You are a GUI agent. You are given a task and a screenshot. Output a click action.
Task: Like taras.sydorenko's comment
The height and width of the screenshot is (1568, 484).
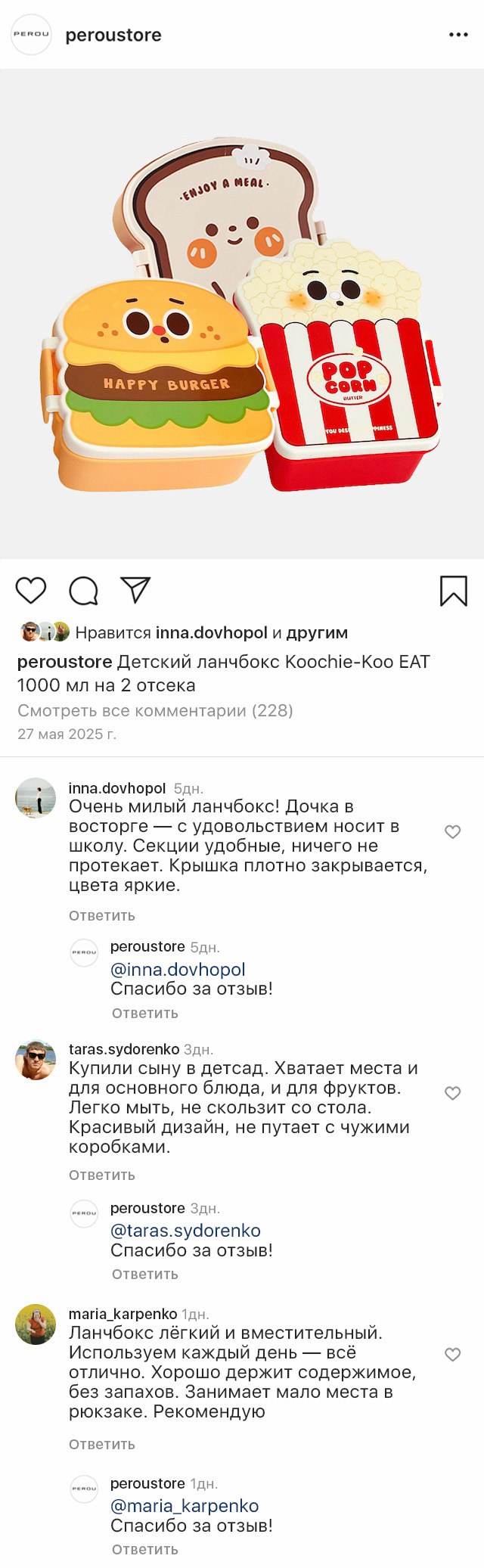pyautogui.click(x=452, y=1093)
